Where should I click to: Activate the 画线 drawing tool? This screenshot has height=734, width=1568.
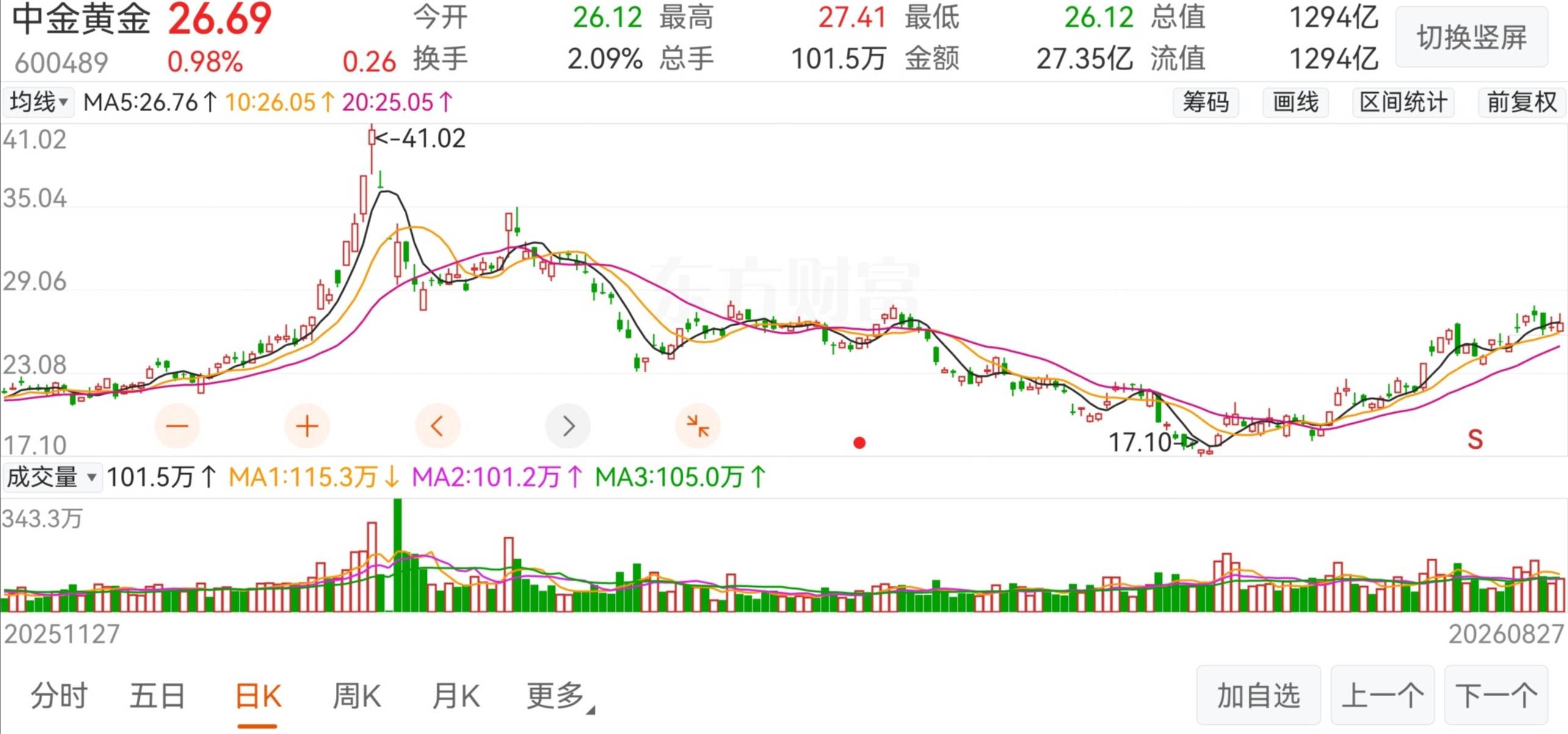(x=1296, y=102)
